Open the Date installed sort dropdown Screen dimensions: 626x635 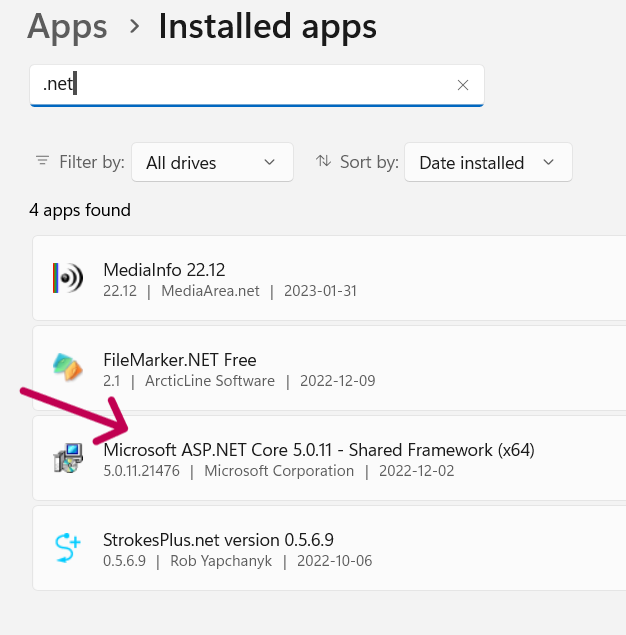(x=488, y=162)
